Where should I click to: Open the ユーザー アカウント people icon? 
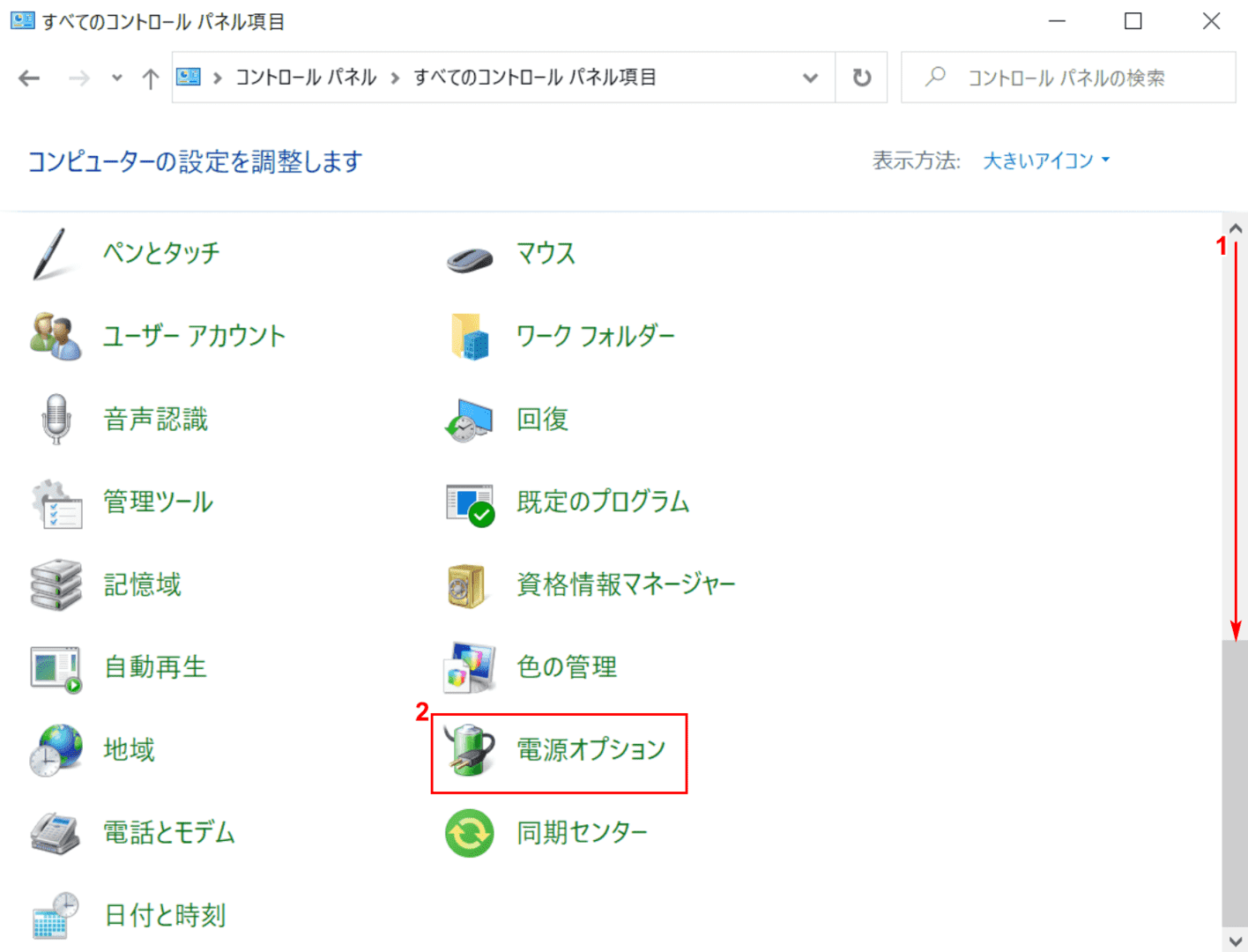56,336
